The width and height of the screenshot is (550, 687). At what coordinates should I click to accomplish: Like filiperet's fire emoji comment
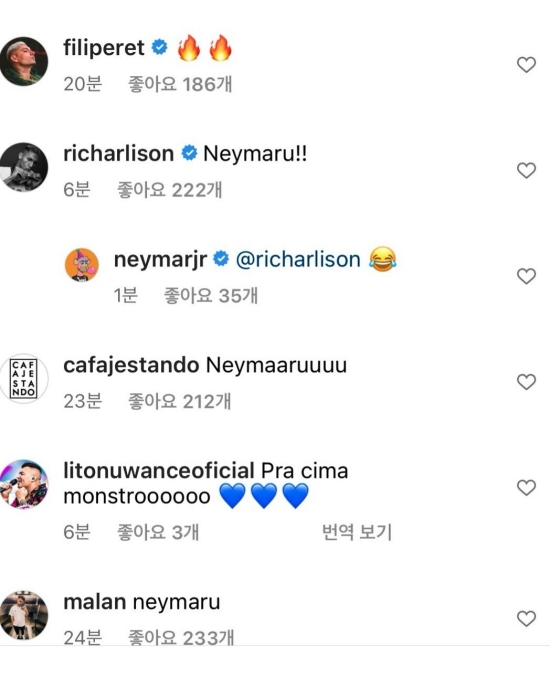click(526, 65)
